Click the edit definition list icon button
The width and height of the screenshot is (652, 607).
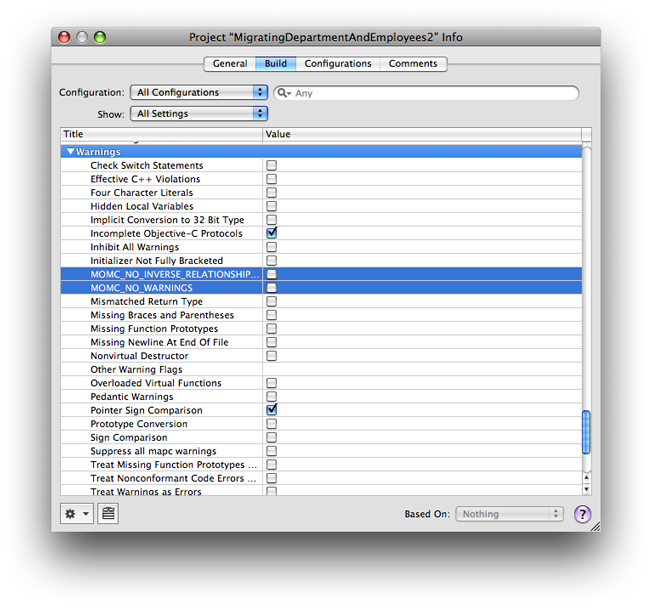point(108,513)
